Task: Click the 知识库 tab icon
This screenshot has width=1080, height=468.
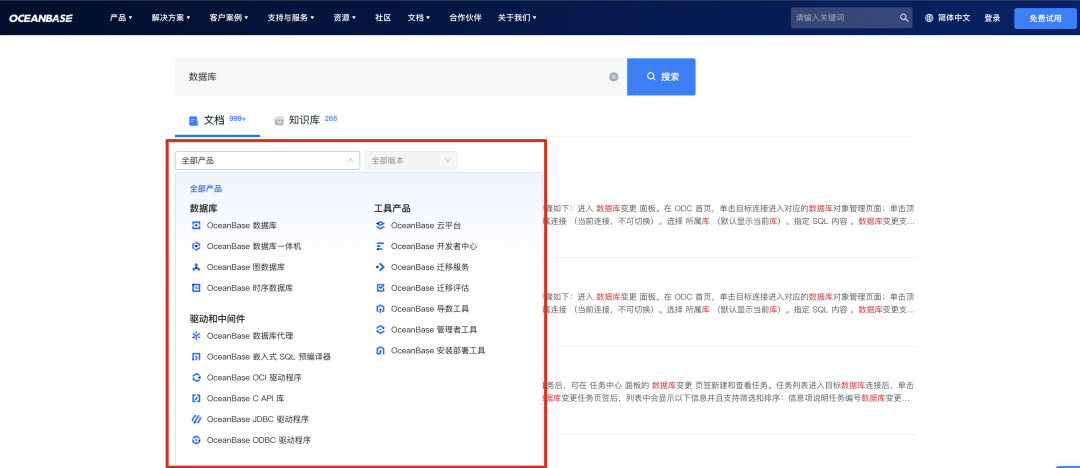Action: [279, 121]
